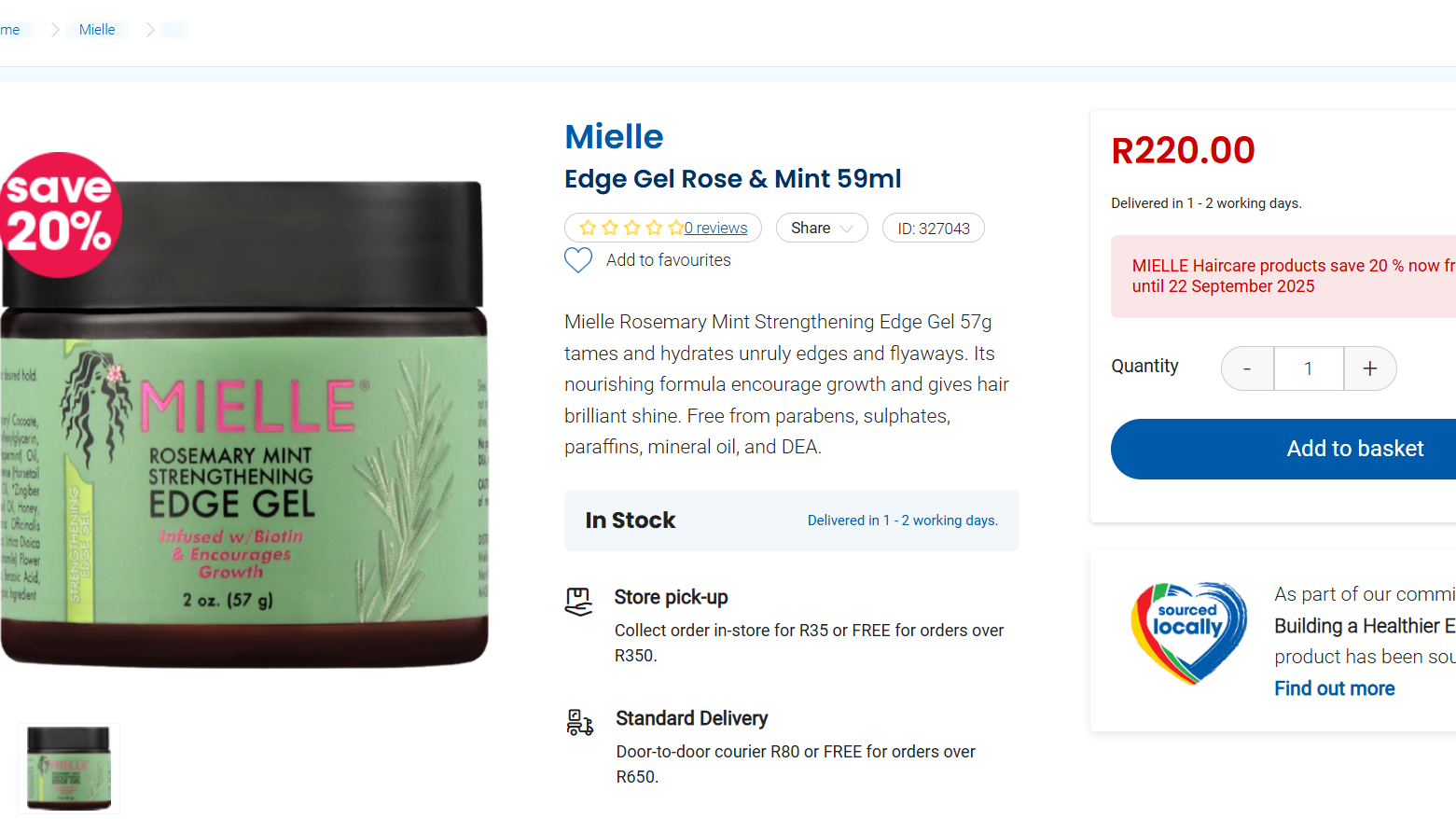Click the first rating star
Viewport: 1456px width, 819px height.
coord(588,228)
